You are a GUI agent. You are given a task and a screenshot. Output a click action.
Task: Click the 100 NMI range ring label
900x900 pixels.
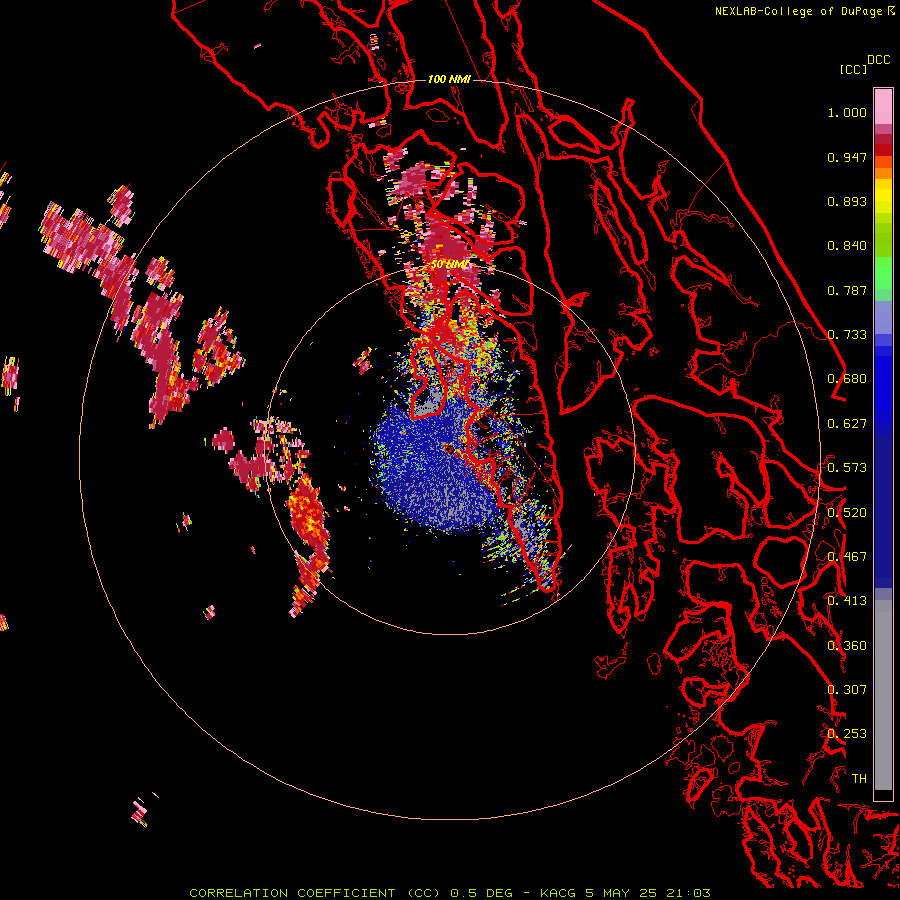[x=449, y=79]
